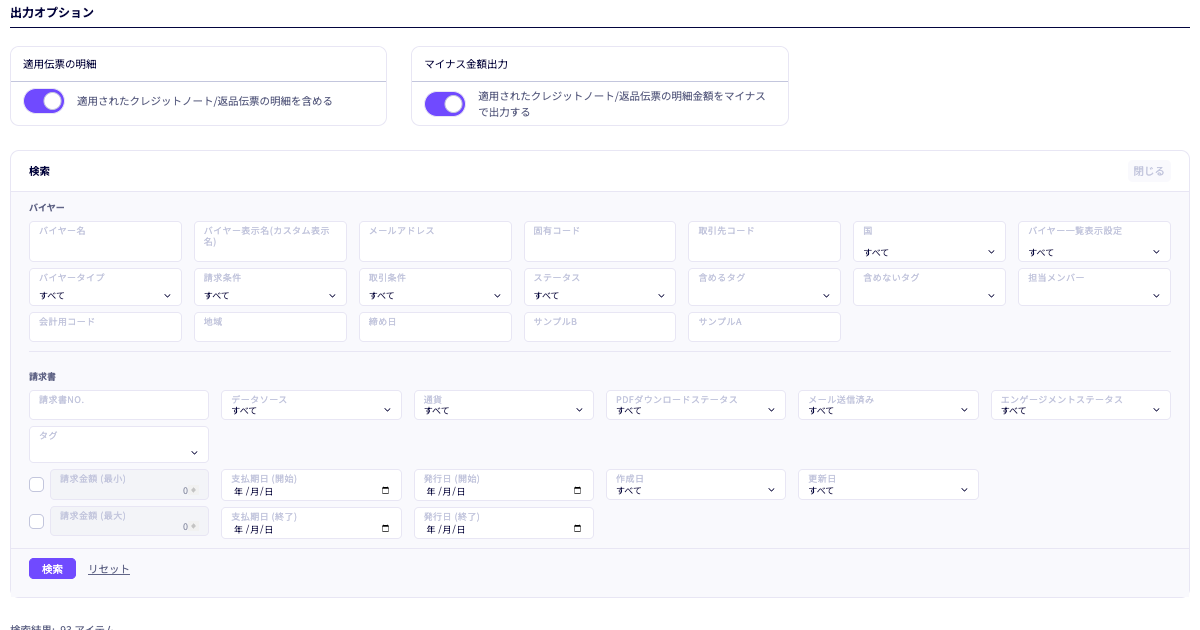Open the 更新日 dropdown
Screen dimensions: 1200x630
click(888, 485)
